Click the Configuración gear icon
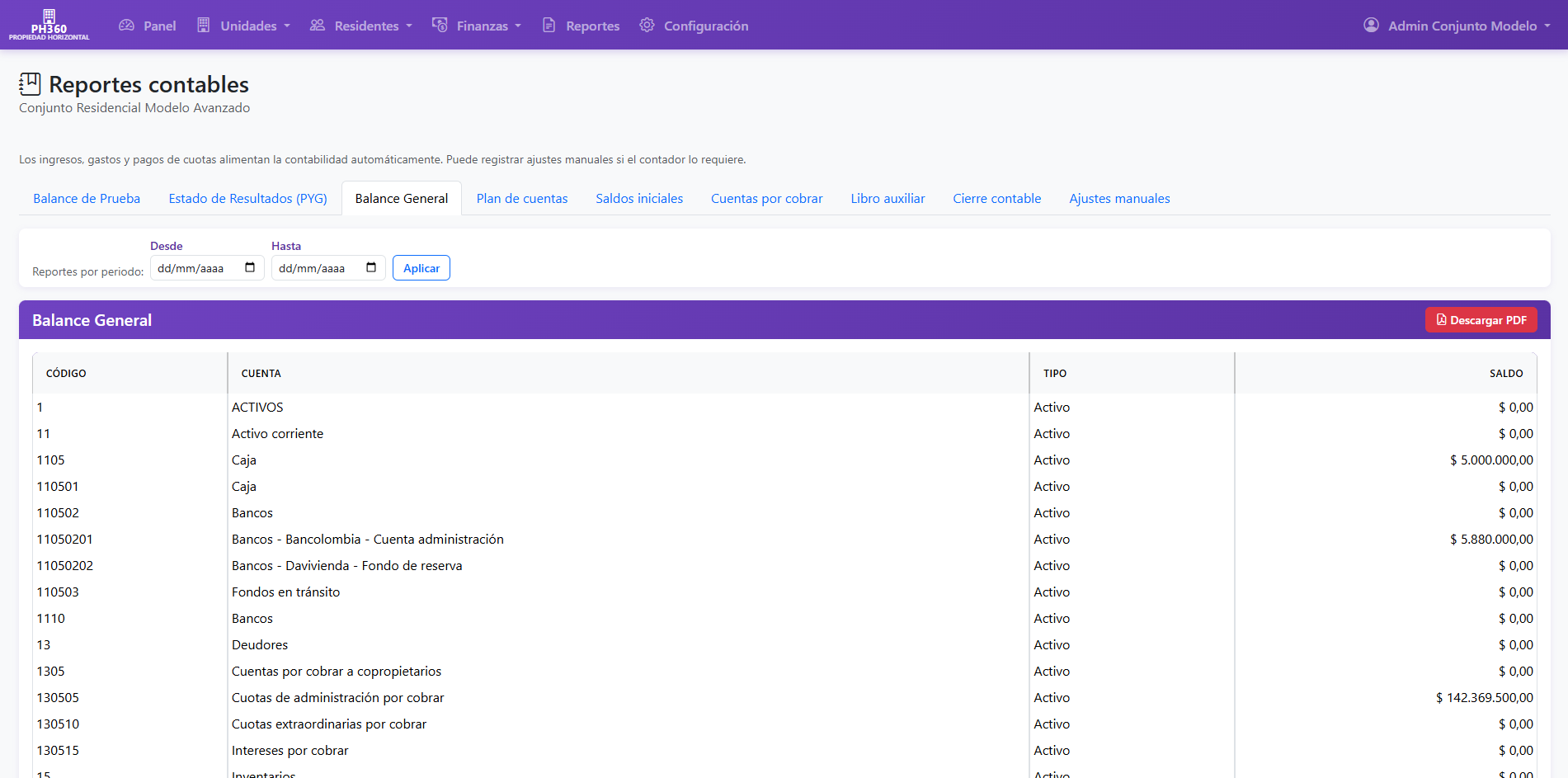Image resolution: width=1568 pixels, height=778 pixels. 647,26
